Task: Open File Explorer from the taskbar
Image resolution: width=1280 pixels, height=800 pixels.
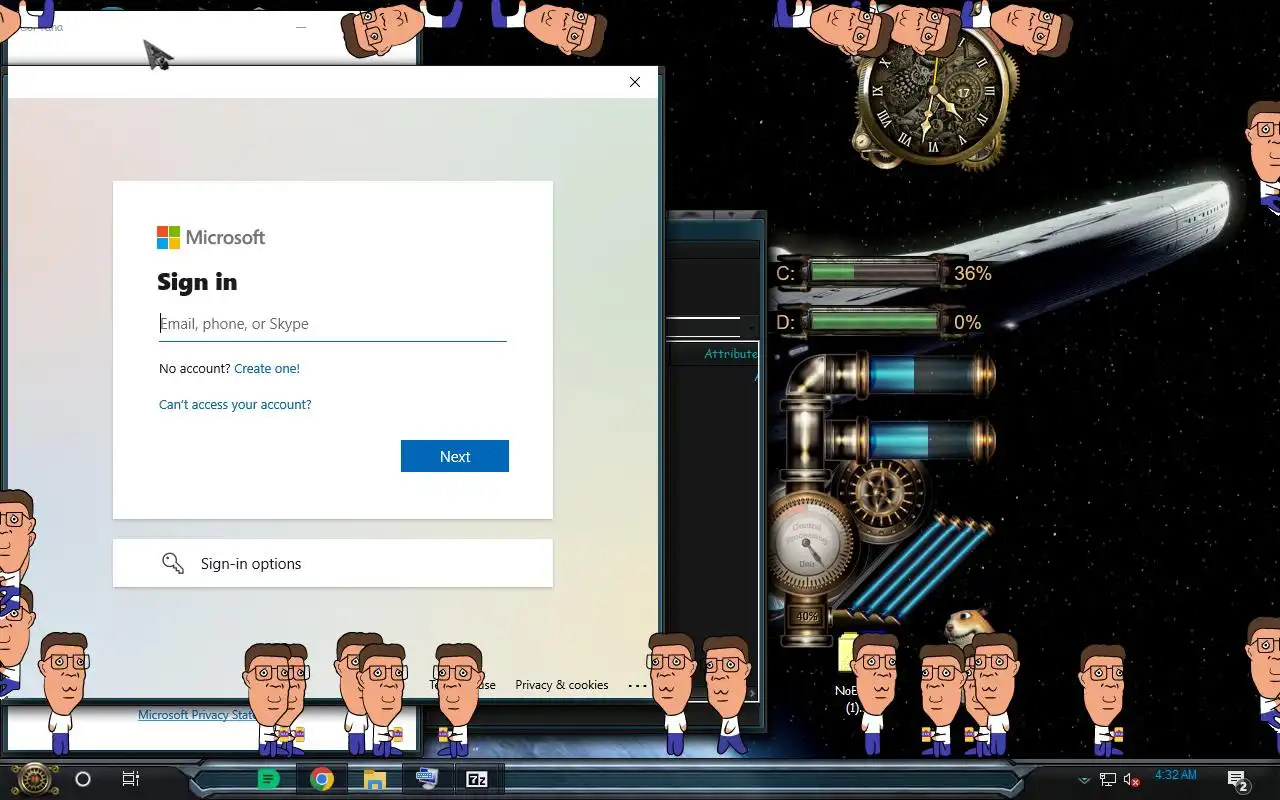Action: (375, 779)
